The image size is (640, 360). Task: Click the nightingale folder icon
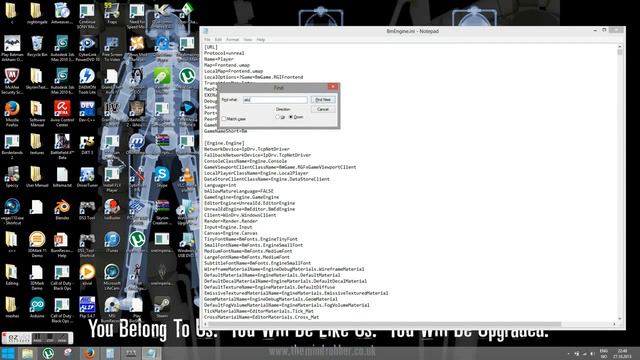[37, 14]
